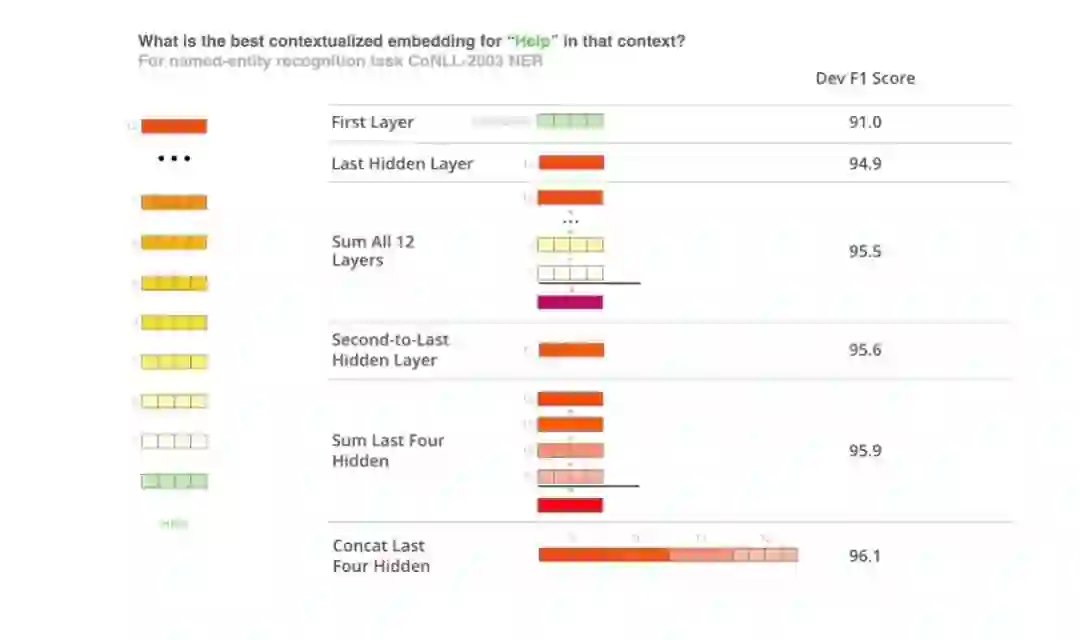Click the 96.1 score value
The width and height of the screenshot is (1080, 640).
pos(865,556)
